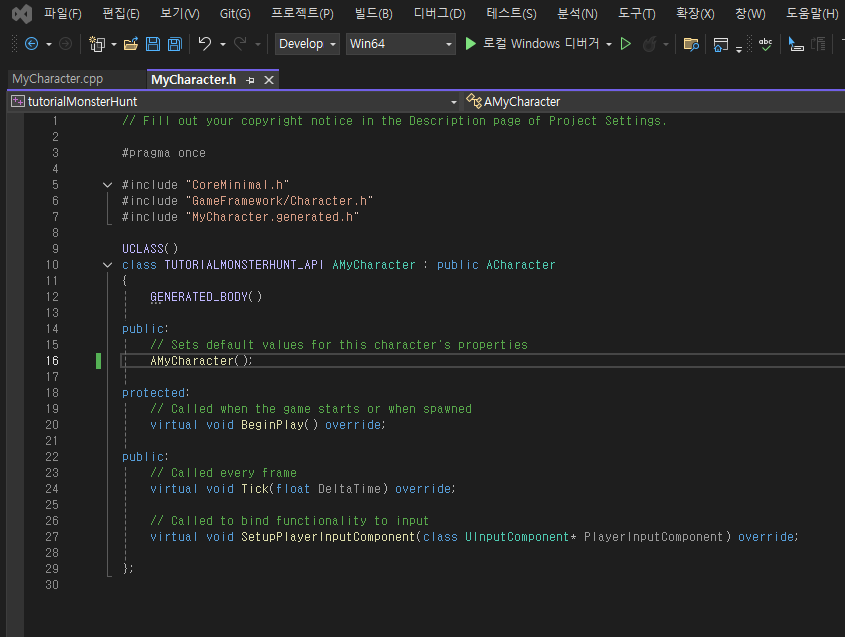
Task: Pin the MyCharacter.h tab
Action: pyautogui.click(x=250, y=80)
